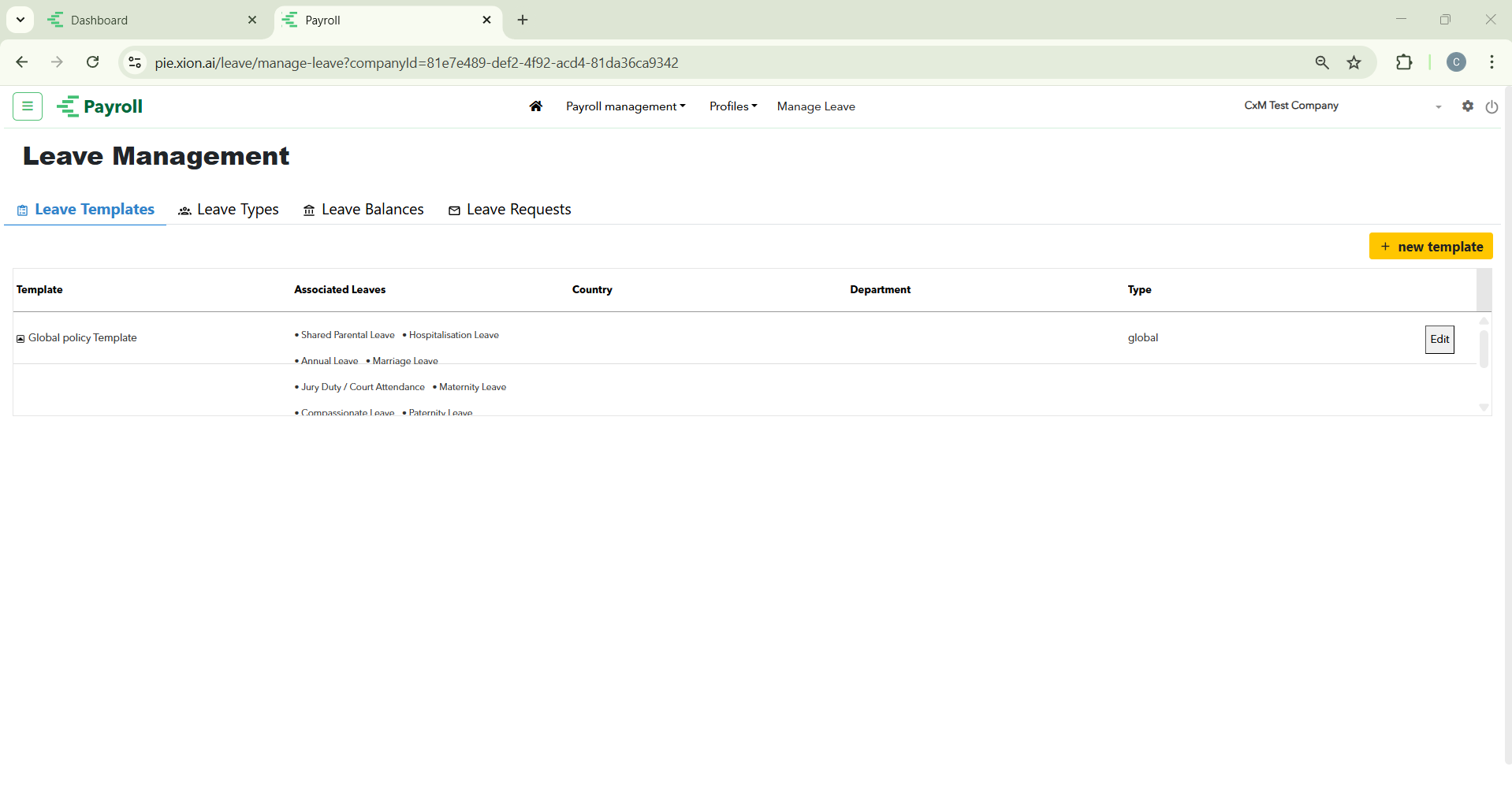Open settings gear icon
This screenshot has height=800, width=1512.
tap(1467, 106)
